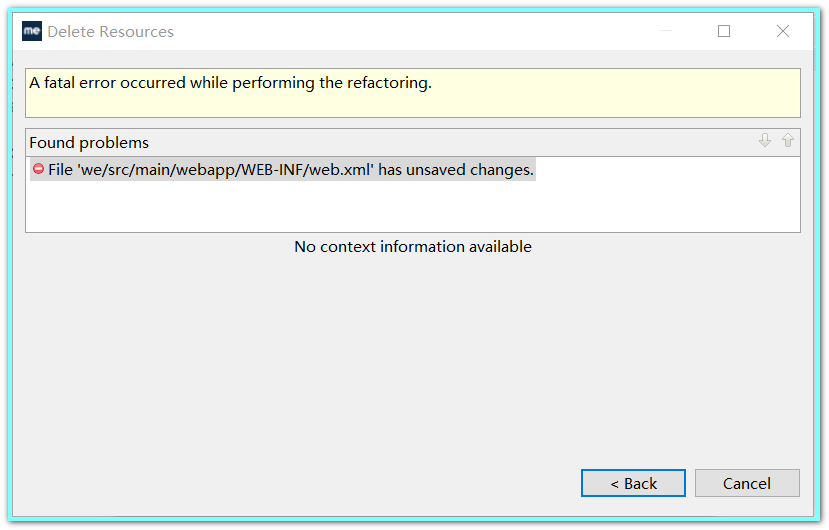Click 'No context information available' label
Screen dimensions: 829x530
[x=412, y=246]
